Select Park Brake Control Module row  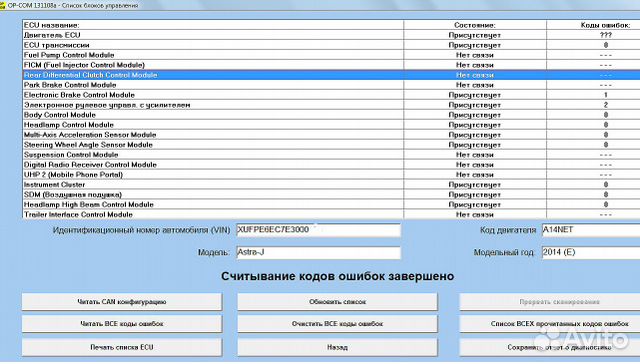tap(331, 85)
